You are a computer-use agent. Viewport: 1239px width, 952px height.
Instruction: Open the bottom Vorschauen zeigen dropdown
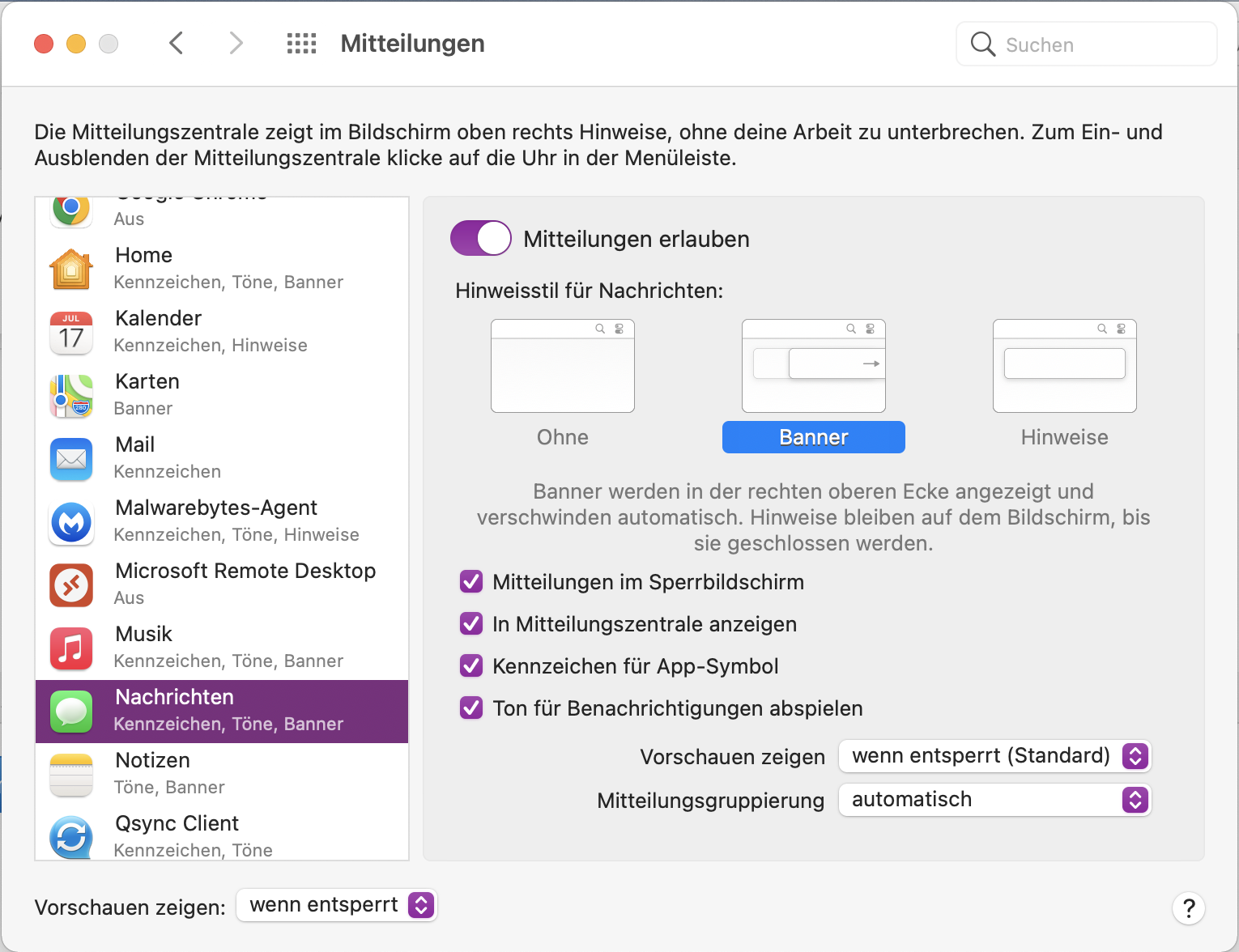tap(336, 905)
